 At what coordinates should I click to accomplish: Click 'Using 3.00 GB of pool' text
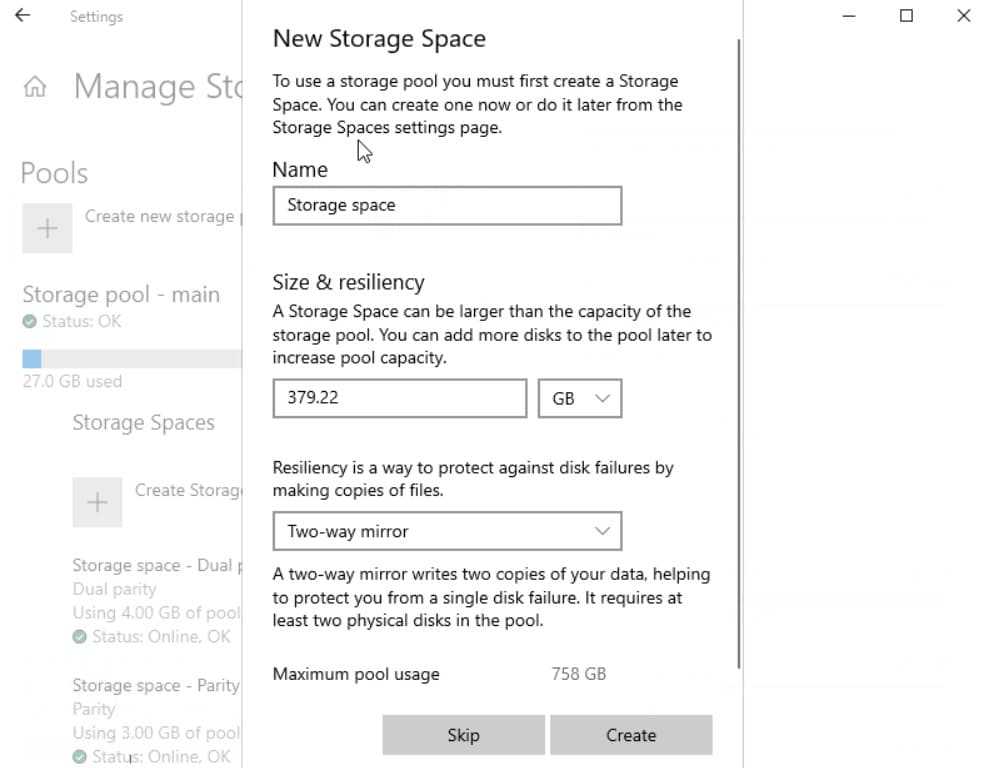point(157,733)
